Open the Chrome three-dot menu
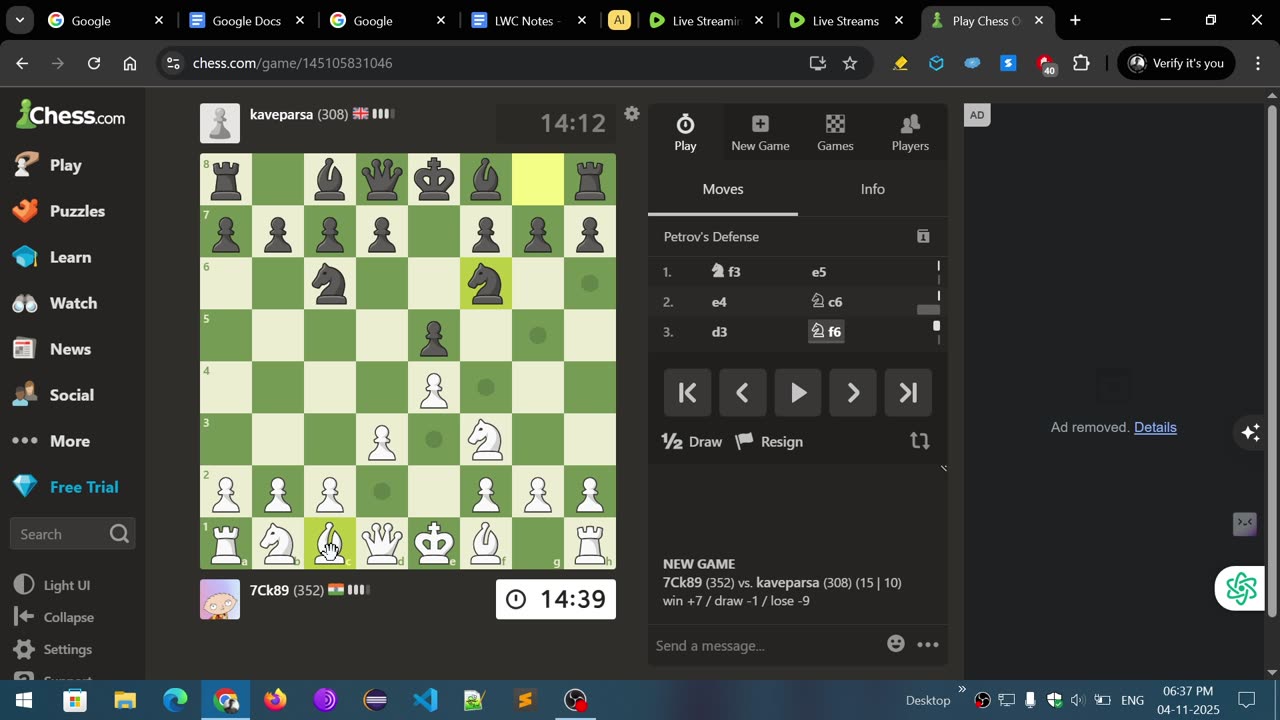Image resolution: width=1280 pixels, height=720 pixels. pyautogui.click(x=1257, y=63)
